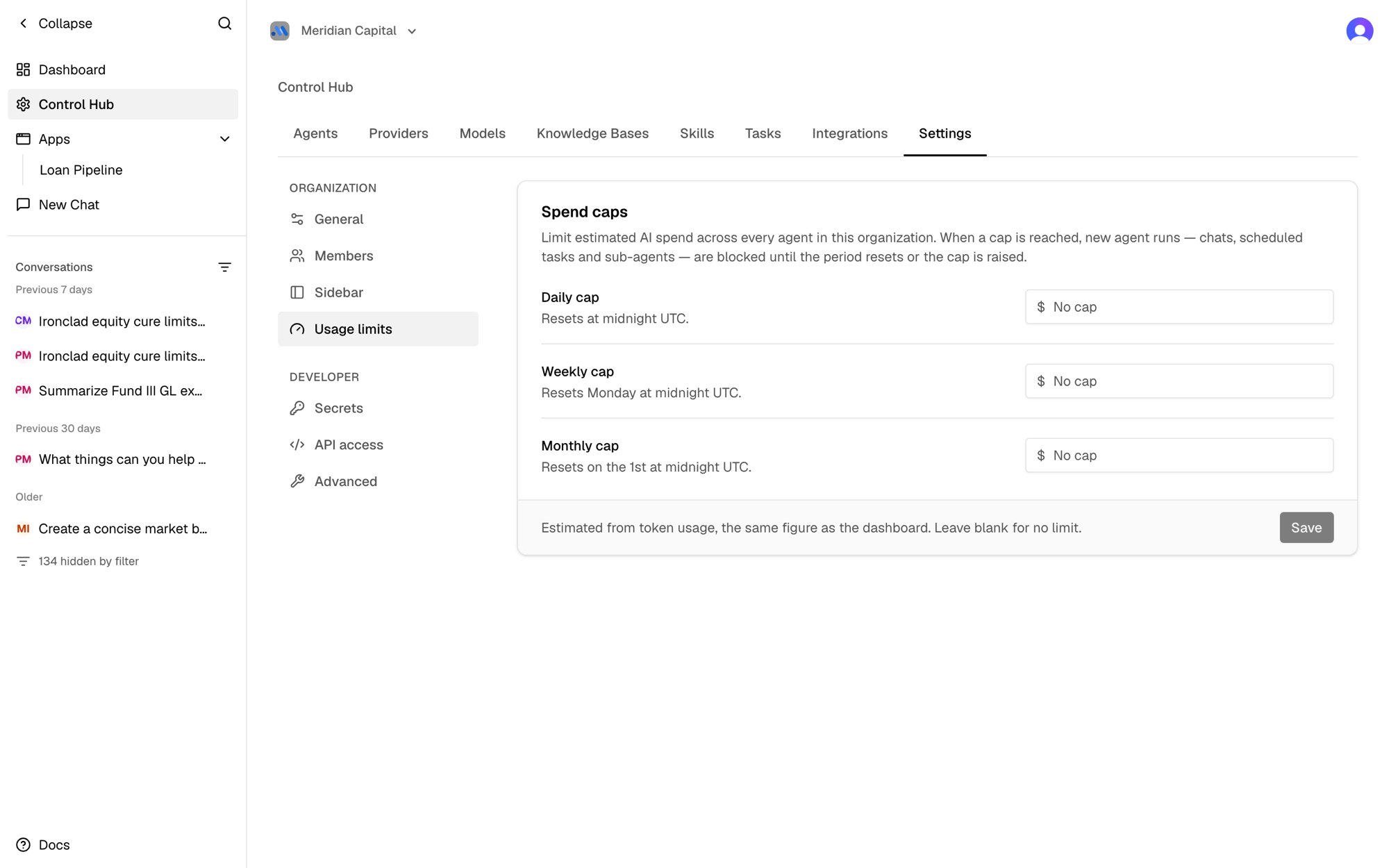The image size is (1389, 868).
Task: Focus the Monthly cap input field
Action: [x=1179, y=456]
